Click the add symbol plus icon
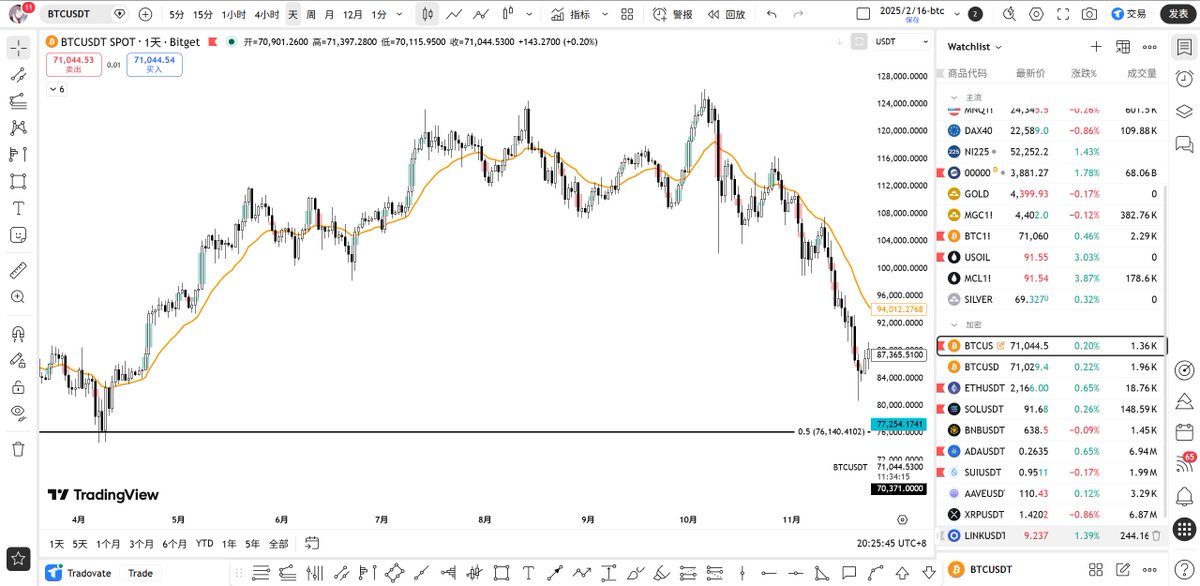The width and height of the screenshot is (1200, 586). point(146,14)
